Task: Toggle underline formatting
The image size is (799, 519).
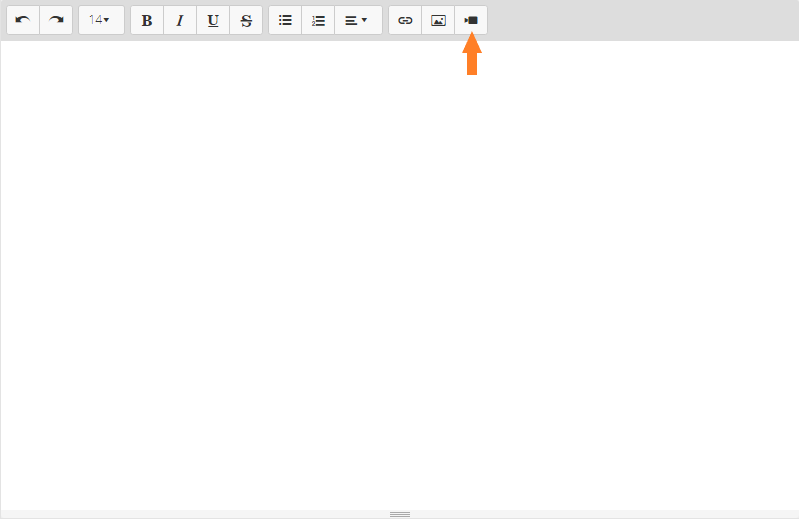Action: [x=213, y=20]
